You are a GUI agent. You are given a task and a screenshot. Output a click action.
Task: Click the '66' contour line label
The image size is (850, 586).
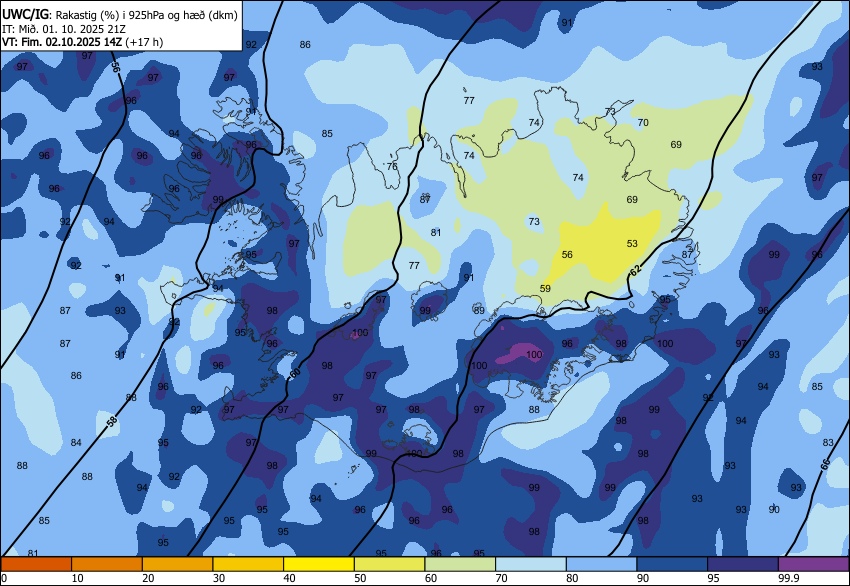click(825, 465)
